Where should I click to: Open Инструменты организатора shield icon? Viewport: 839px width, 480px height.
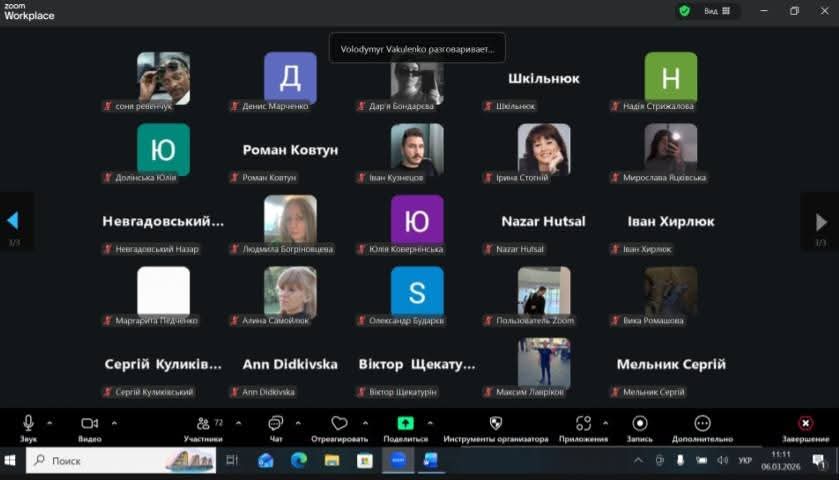495,424
